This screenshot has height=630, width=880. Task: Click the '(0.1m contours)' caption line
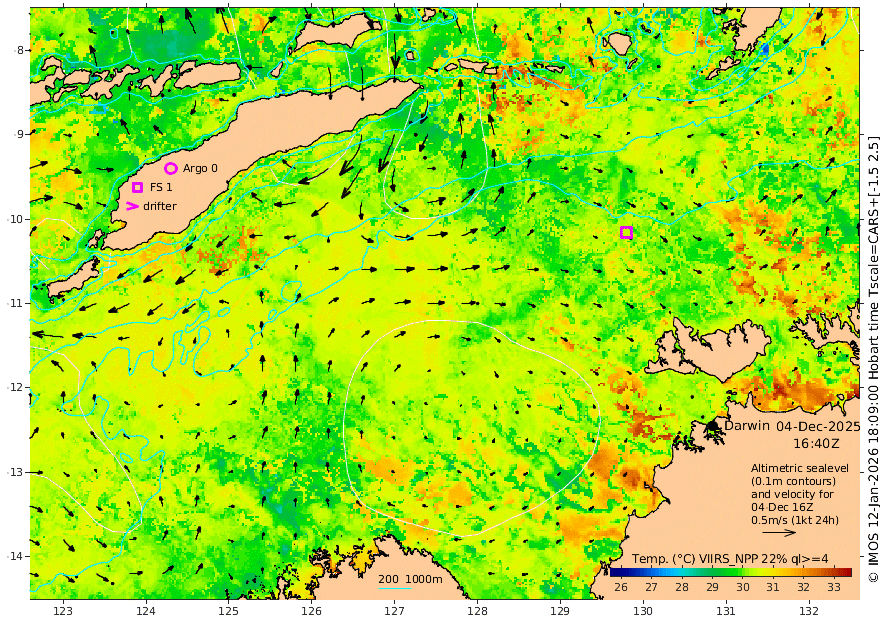coord(793,481)
